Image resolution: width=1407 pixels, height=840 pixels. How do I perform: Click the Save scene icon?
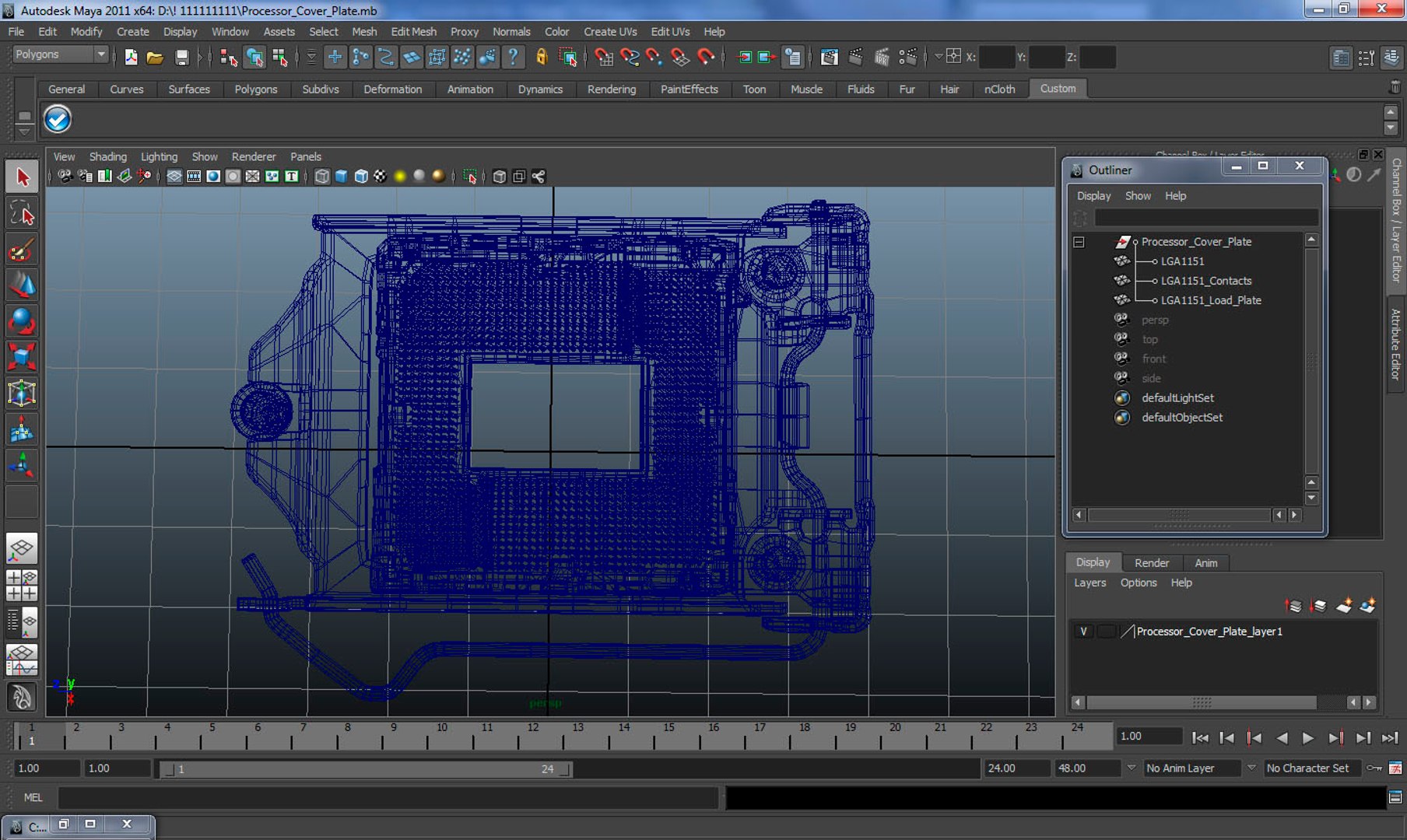[181, 57]
